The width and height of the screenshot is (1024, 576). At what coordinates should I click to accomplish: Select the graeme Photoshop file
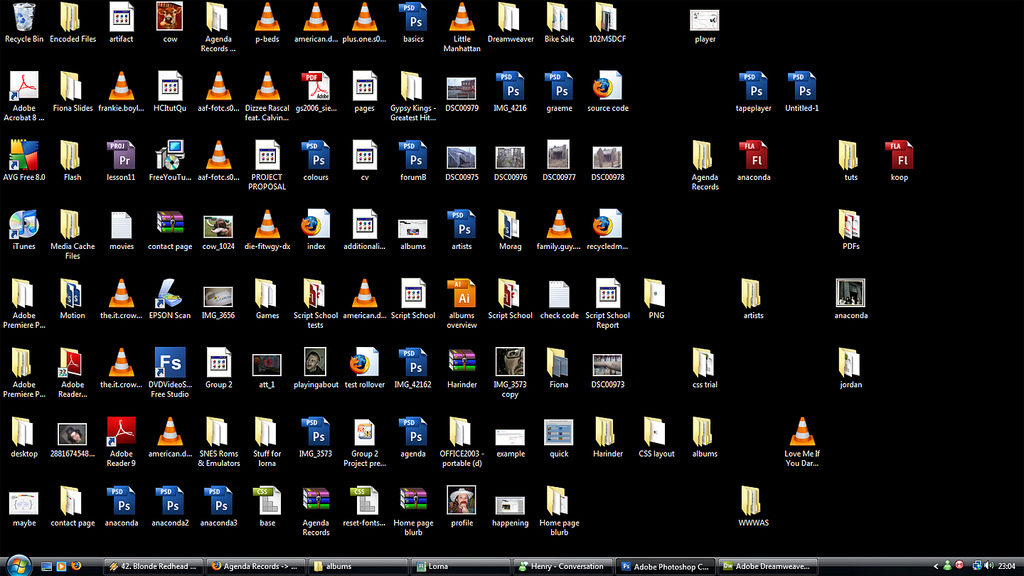559,86
